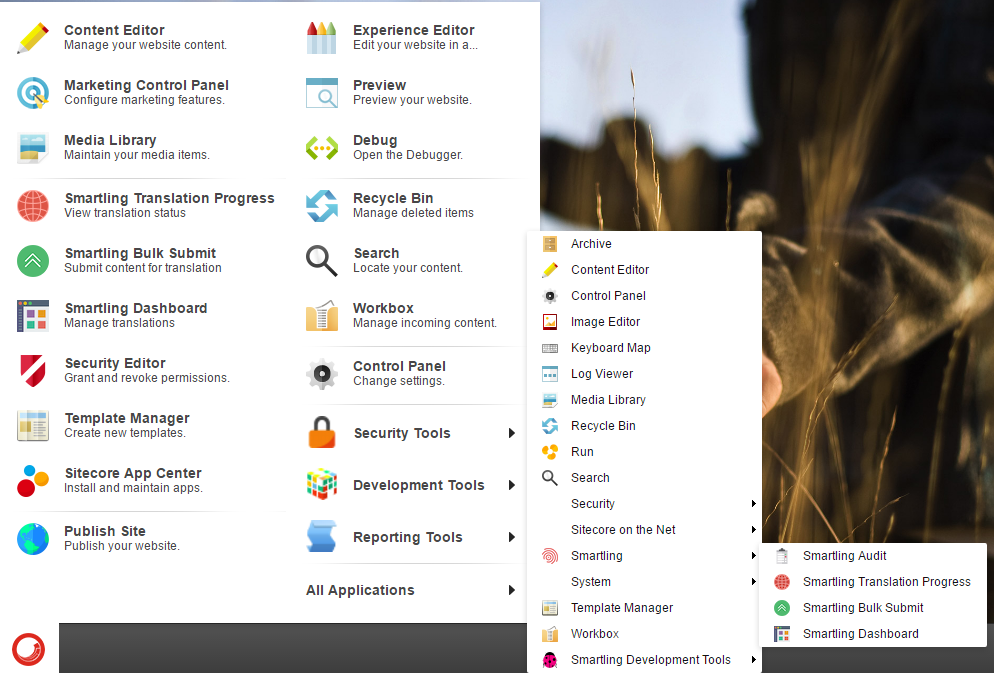This screenshot has width=994, height=673.
Task: Expand the System submenu arrow
Action: pyautogui.click(x=753, y=581)
